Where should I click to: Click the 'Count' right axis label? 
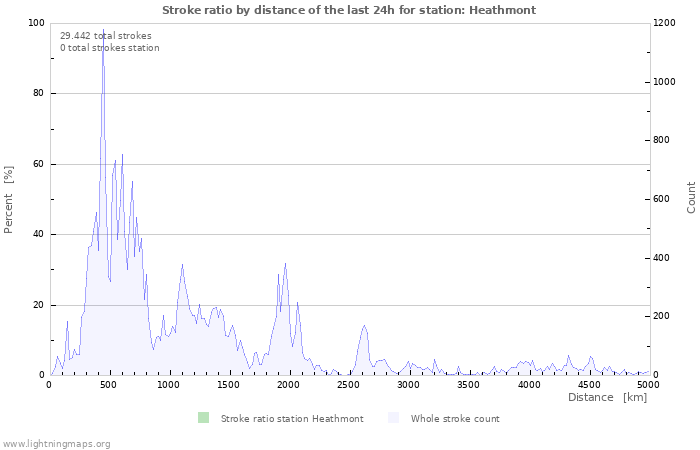691,197
